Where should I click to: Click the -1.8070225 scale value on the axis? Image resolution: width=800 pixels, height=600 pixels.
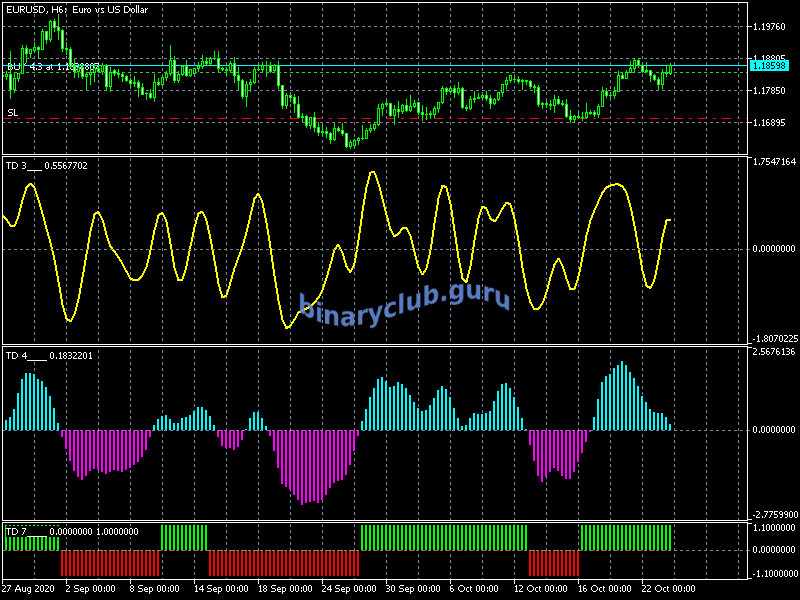coord(773,339)
